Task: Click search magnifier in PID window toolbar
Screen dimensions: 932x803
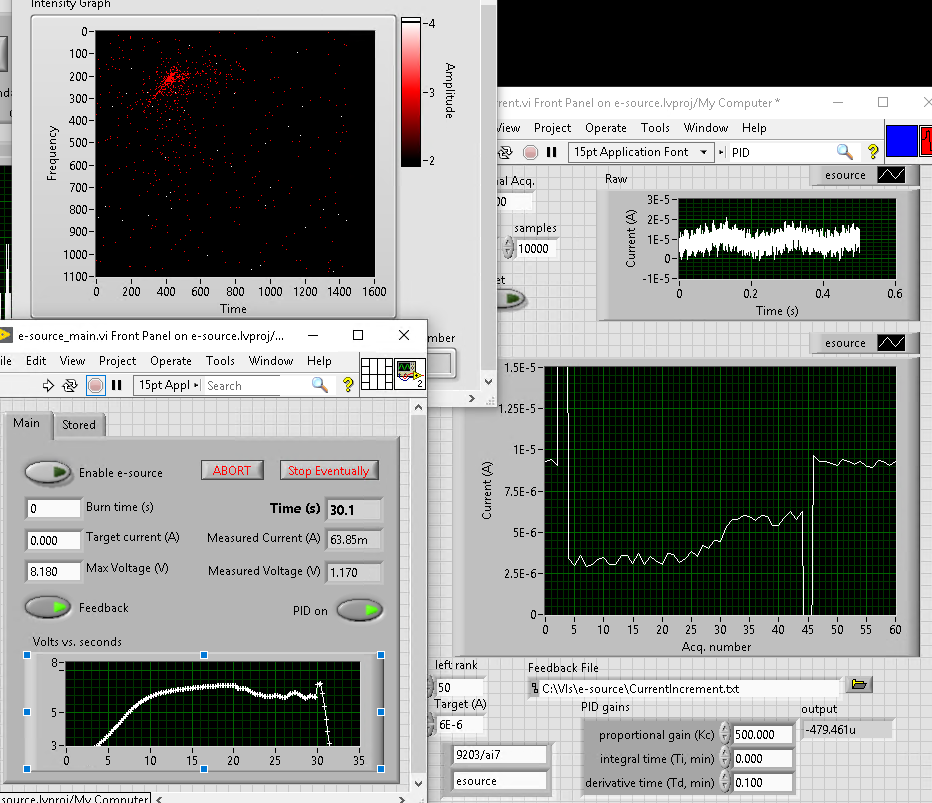Action: click(845, 152)
